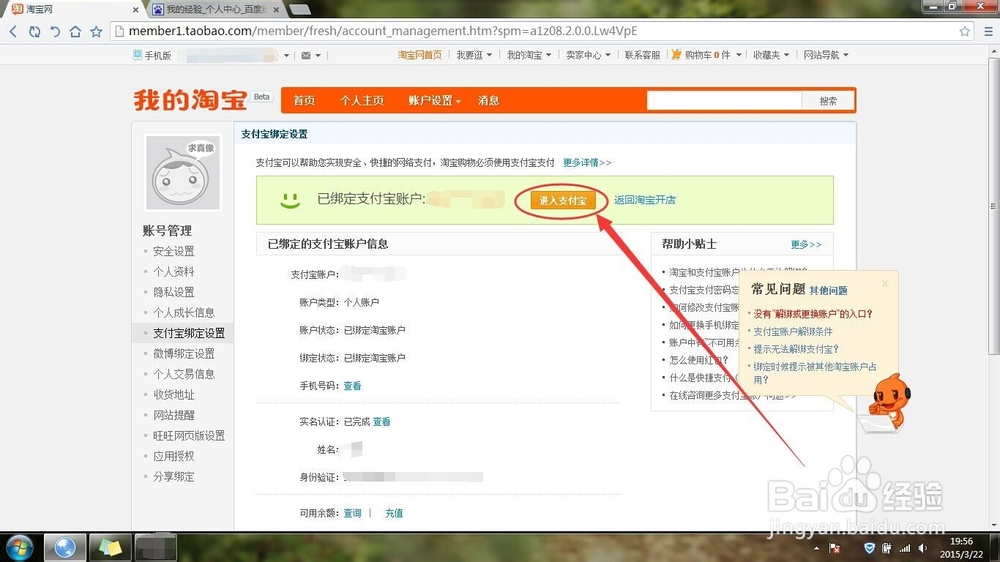Click 更多>> in 帮助小贴士 panel
This screenshot has width=1000, height=562.
point(806,244)
